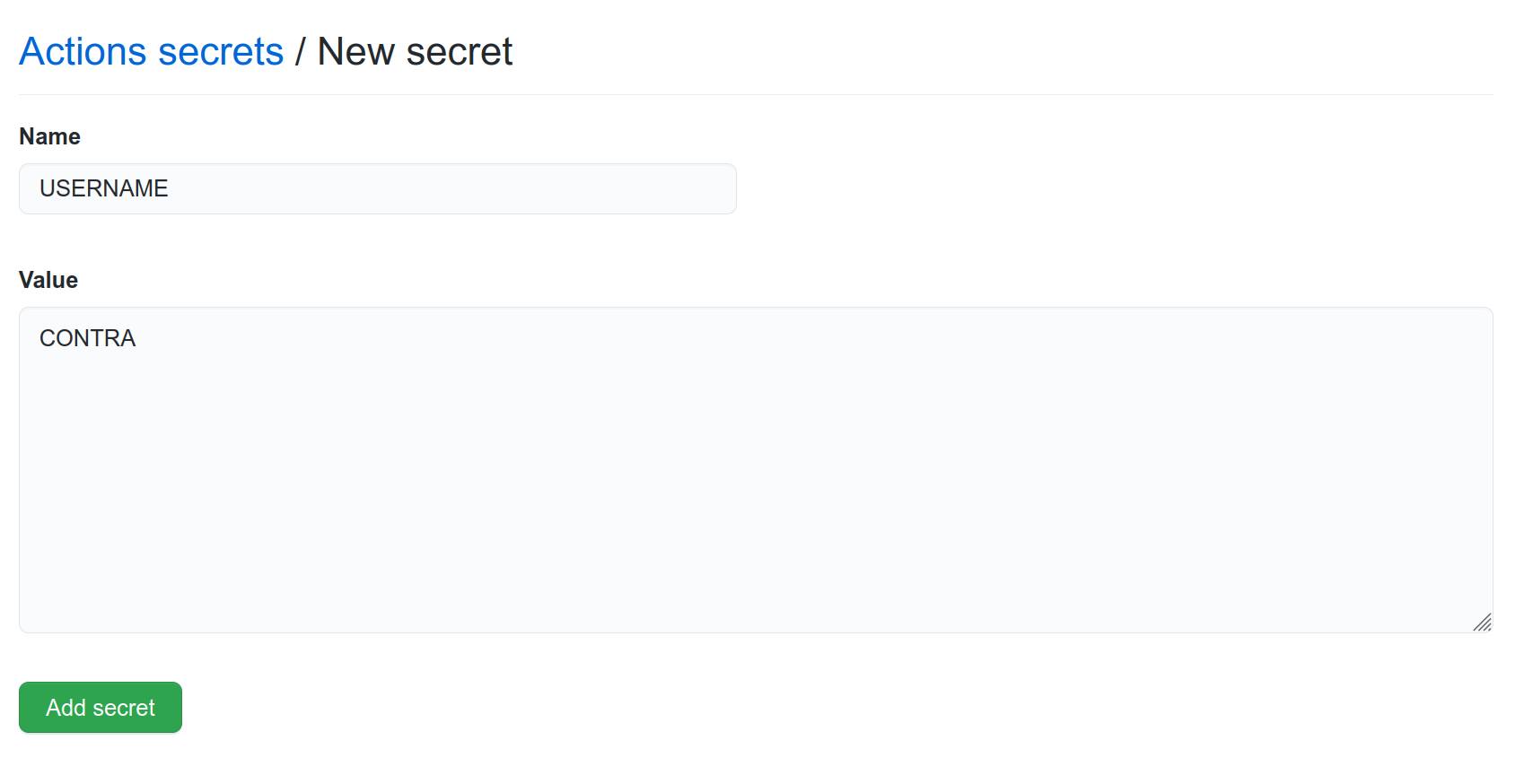Viewport: 1533px width, 784px height.
Task: Click the Value field label
Action: point(48,280)
